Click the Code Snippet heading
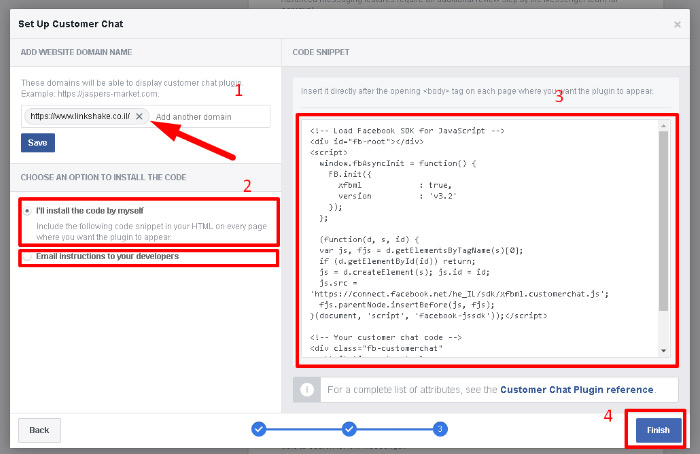The width and height of the screenshot is (700, 454). tap(321, 52)
